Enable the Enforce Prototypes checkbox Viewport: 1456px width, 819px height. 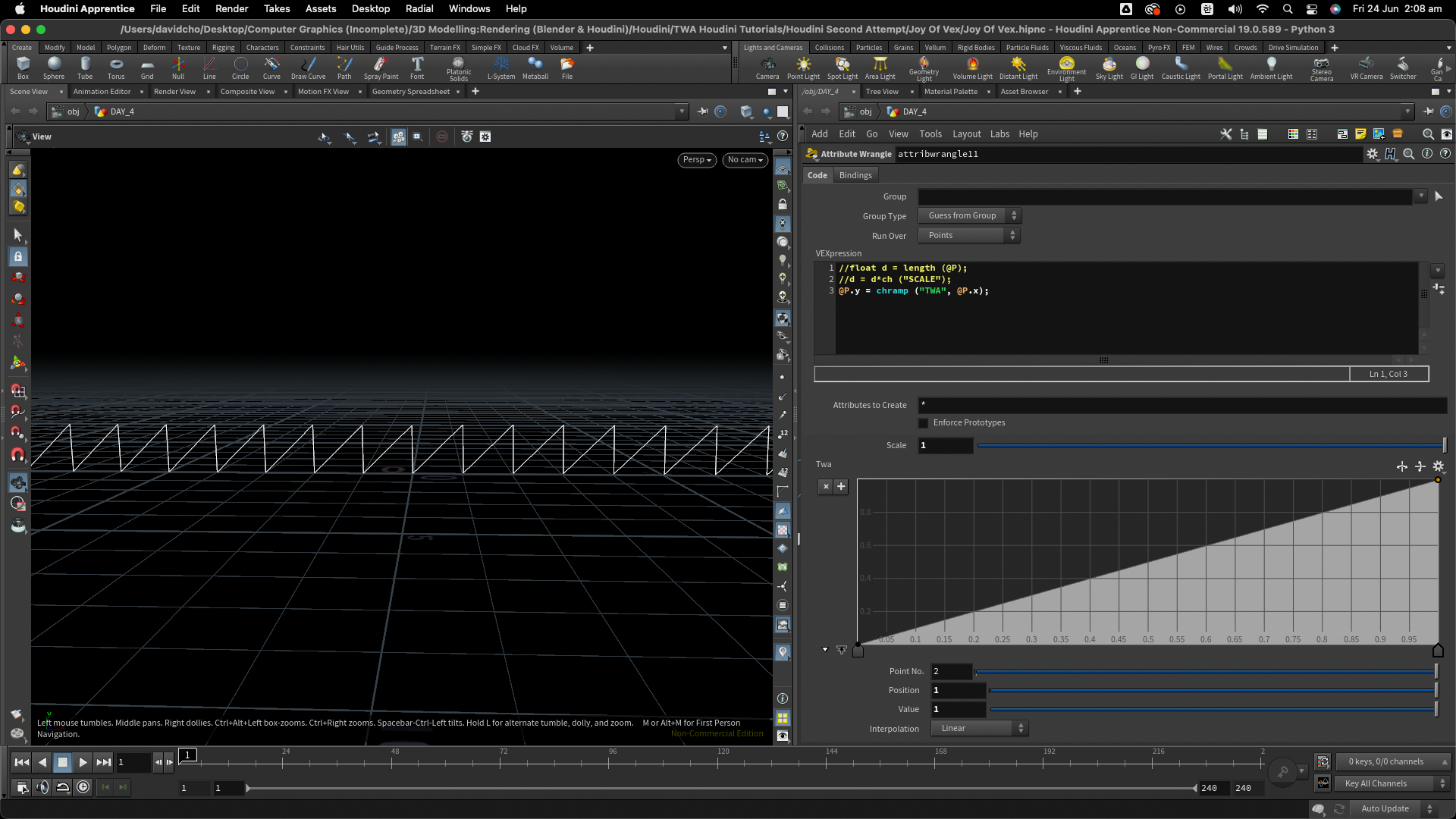923,423
